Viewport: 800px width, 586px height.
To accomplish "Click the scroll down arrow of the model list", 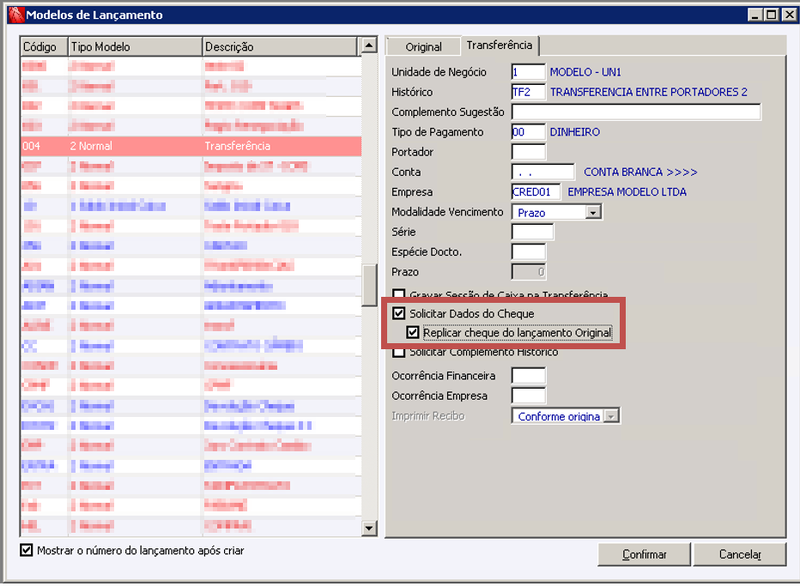I will pos(369,528).
